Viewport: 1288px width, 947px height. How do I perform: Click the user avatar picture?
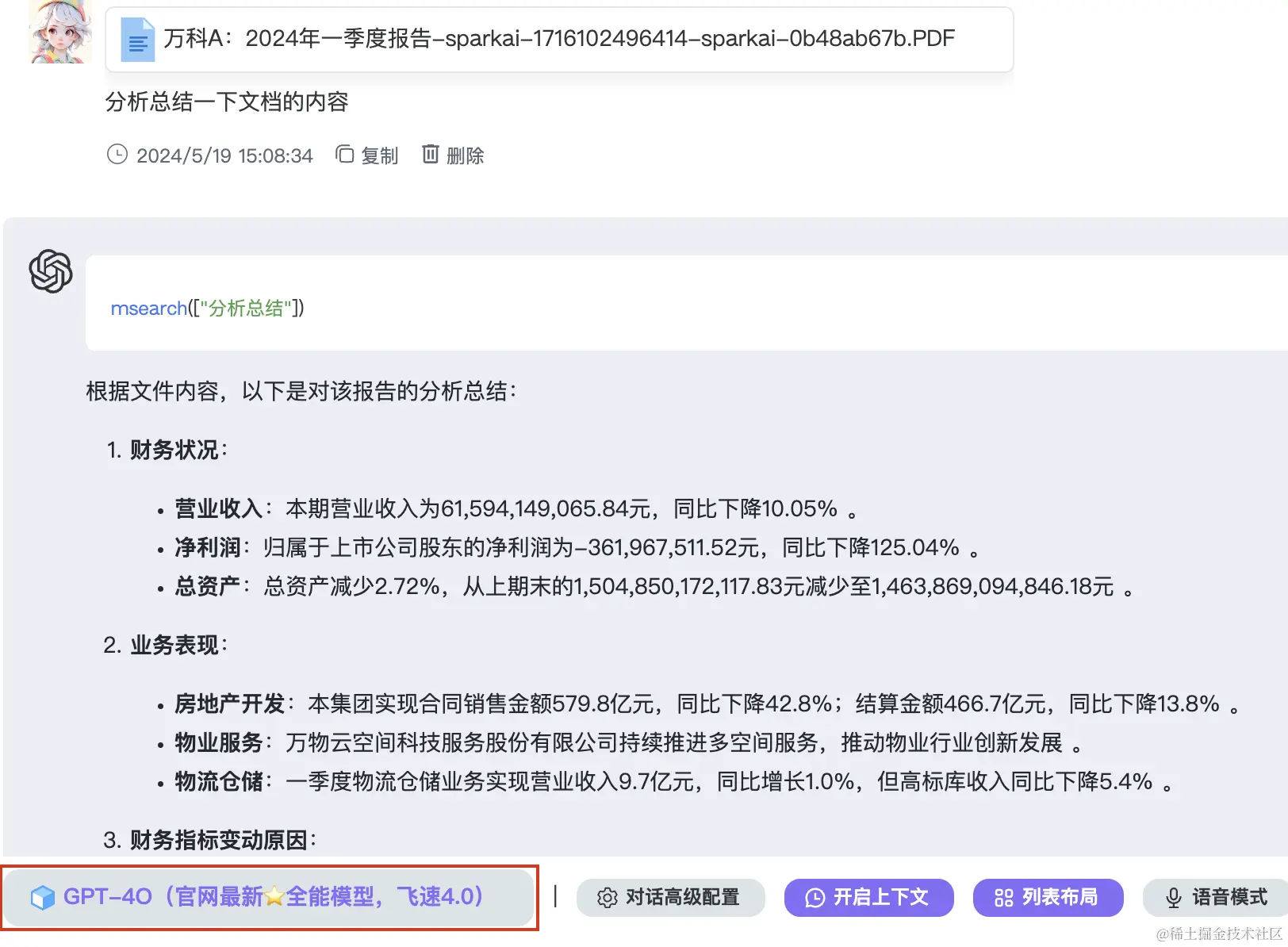[60, 32]
